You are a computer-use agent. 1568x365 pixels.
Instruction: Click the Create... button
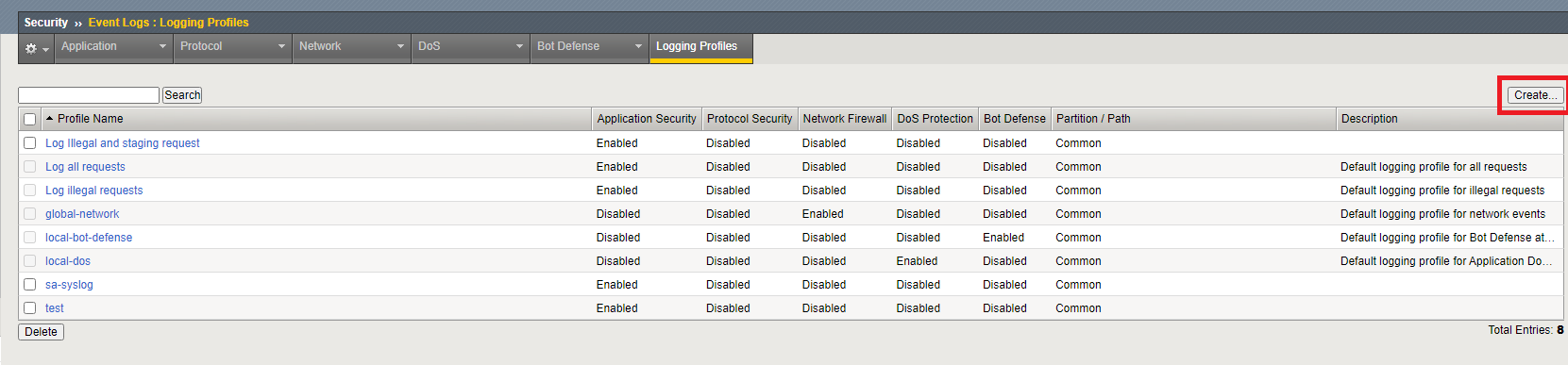click(1535, 95)
